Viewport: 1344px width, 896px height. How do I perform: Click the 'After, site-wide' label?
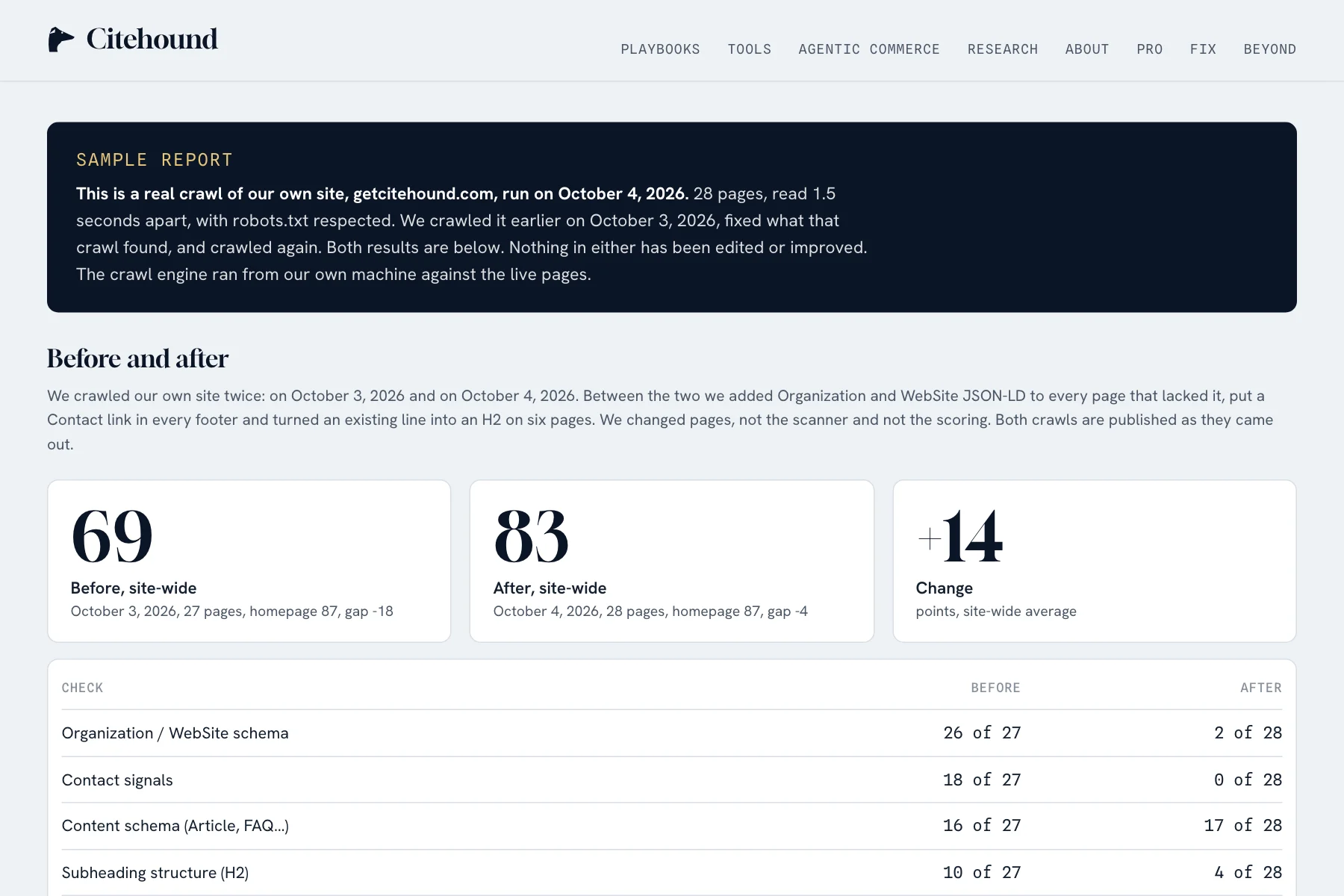(550, 588)
